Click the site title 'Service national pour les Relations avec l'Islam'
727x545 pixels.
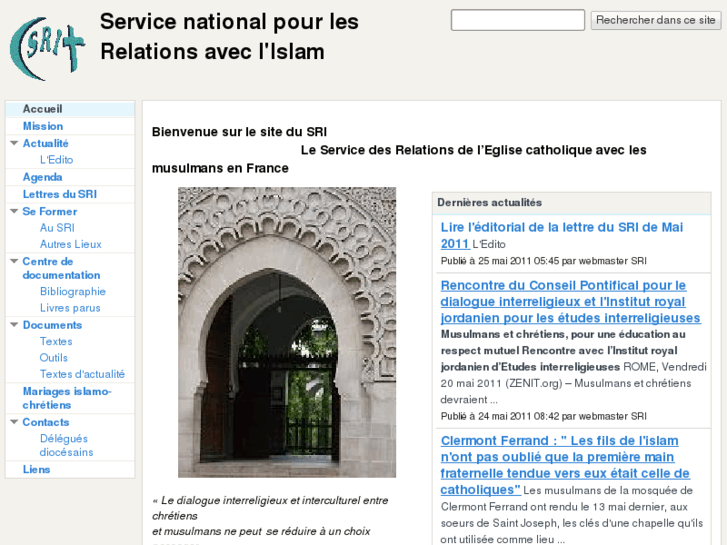click(229, 37)
